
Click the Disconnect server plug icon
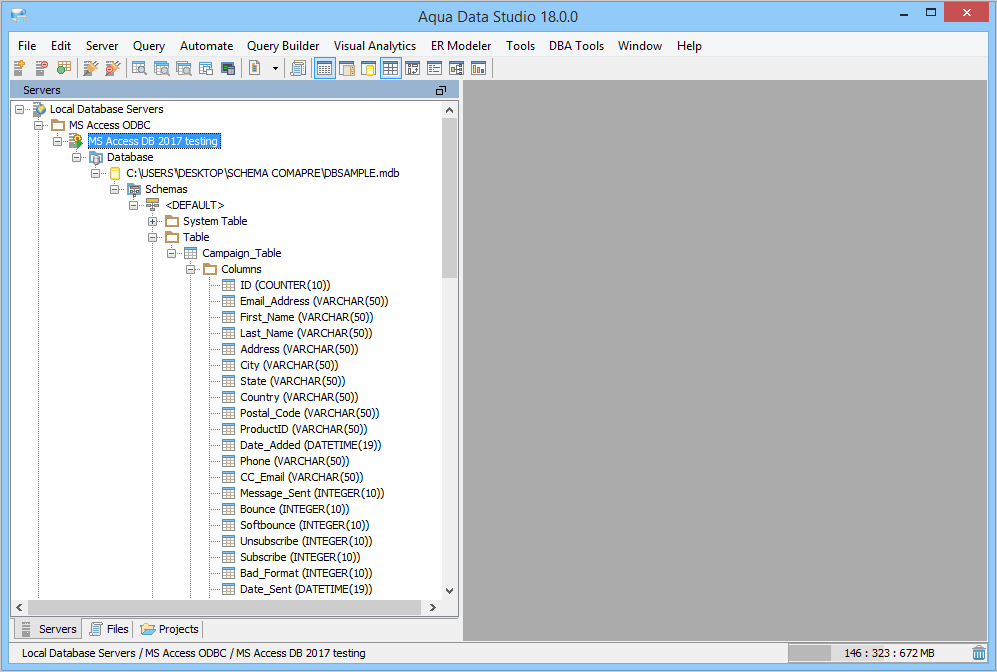click(x=113, y=68)
